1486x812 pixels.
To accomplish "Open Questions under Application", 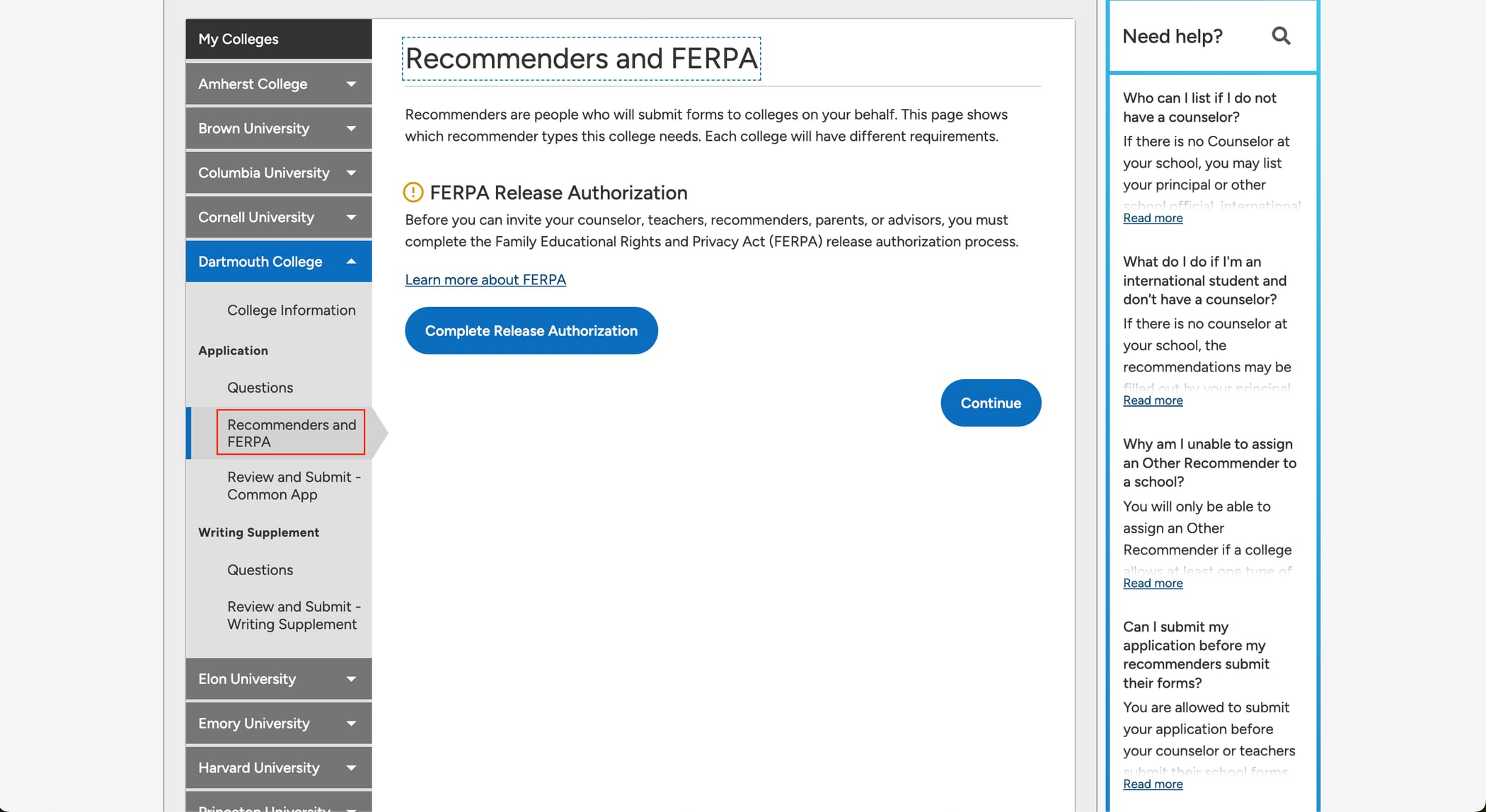I will tap(260, 387).
